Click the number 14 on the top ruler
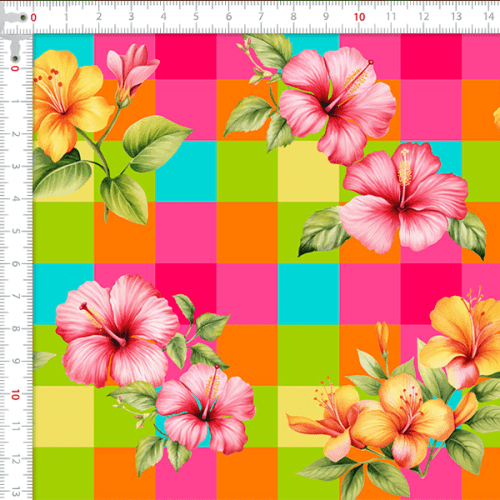 click(x=489, y=16)
